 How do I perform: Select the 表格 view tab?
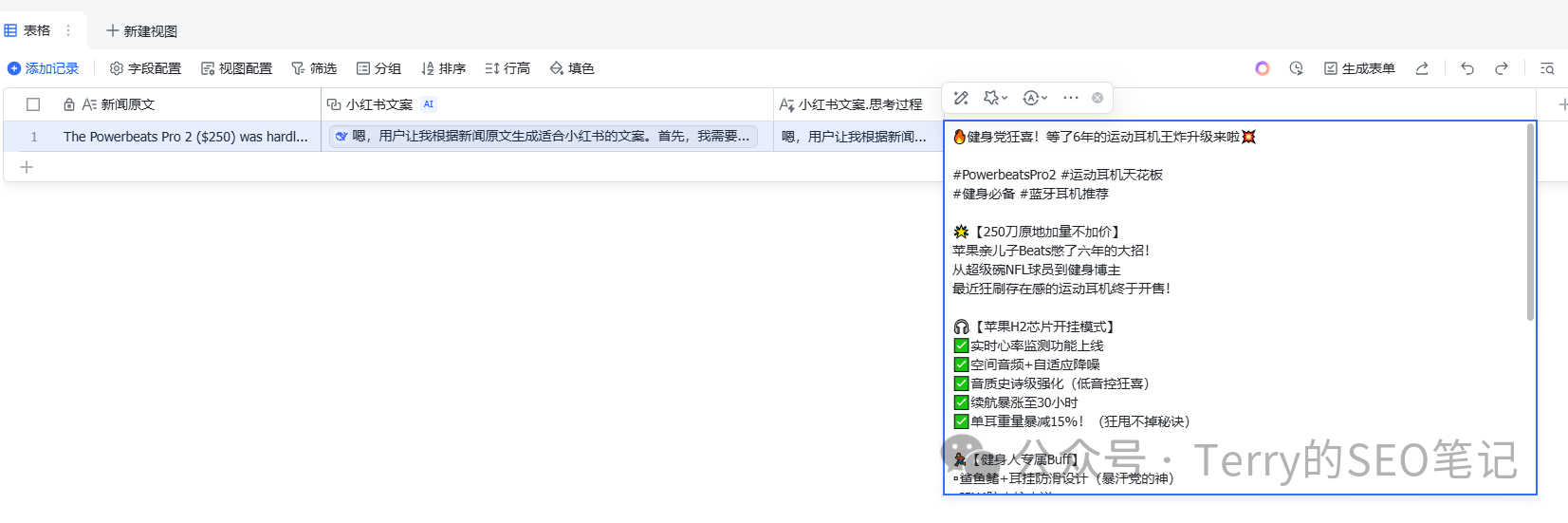[28, 30]
